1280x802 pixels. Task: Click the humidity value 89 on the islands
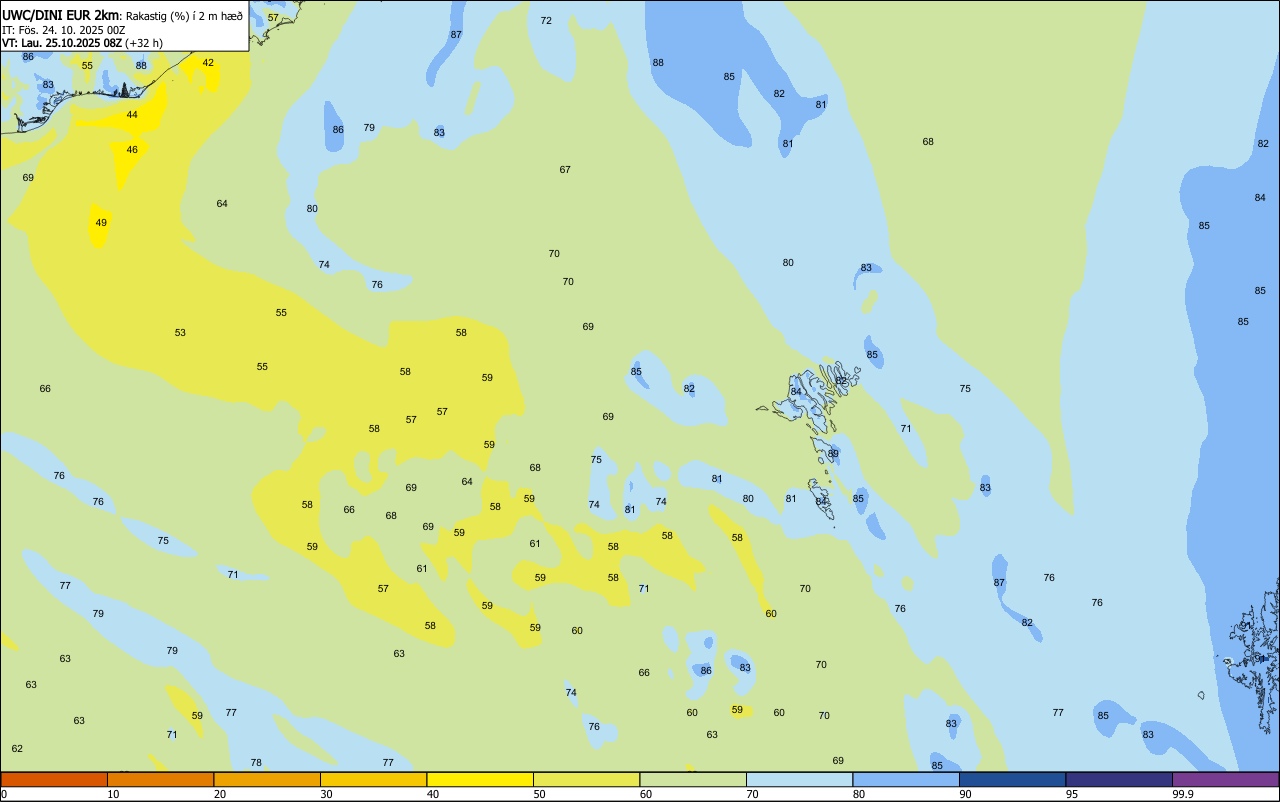(x=833, y=454)
